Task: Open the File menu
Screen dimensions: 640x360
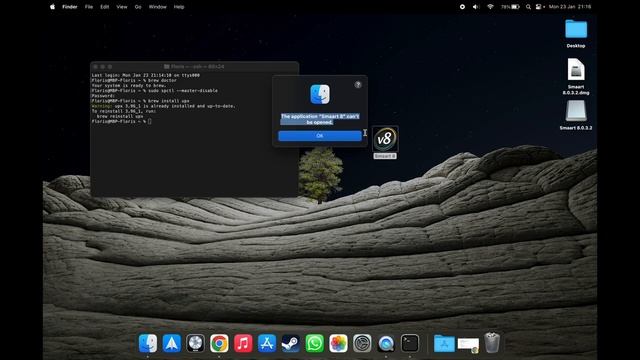Action: 89,7
